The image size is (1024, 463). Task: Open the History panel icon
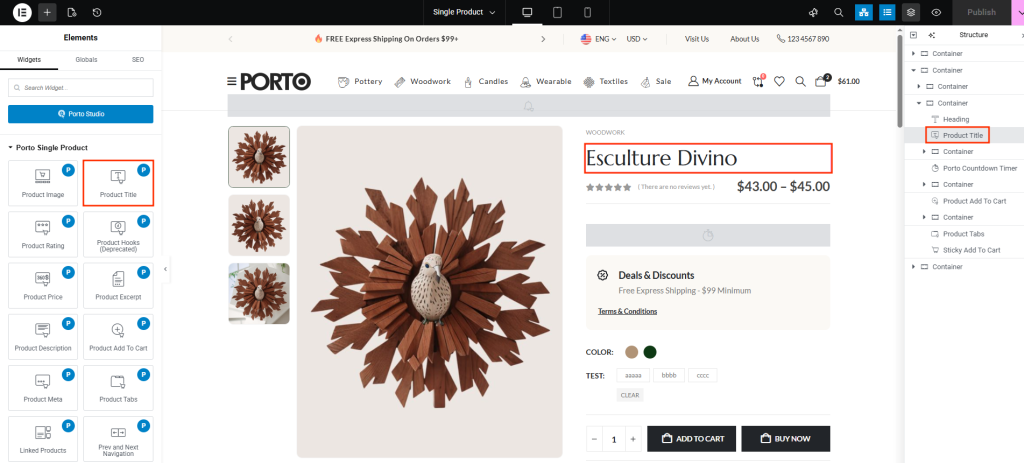tap(96, 12)
